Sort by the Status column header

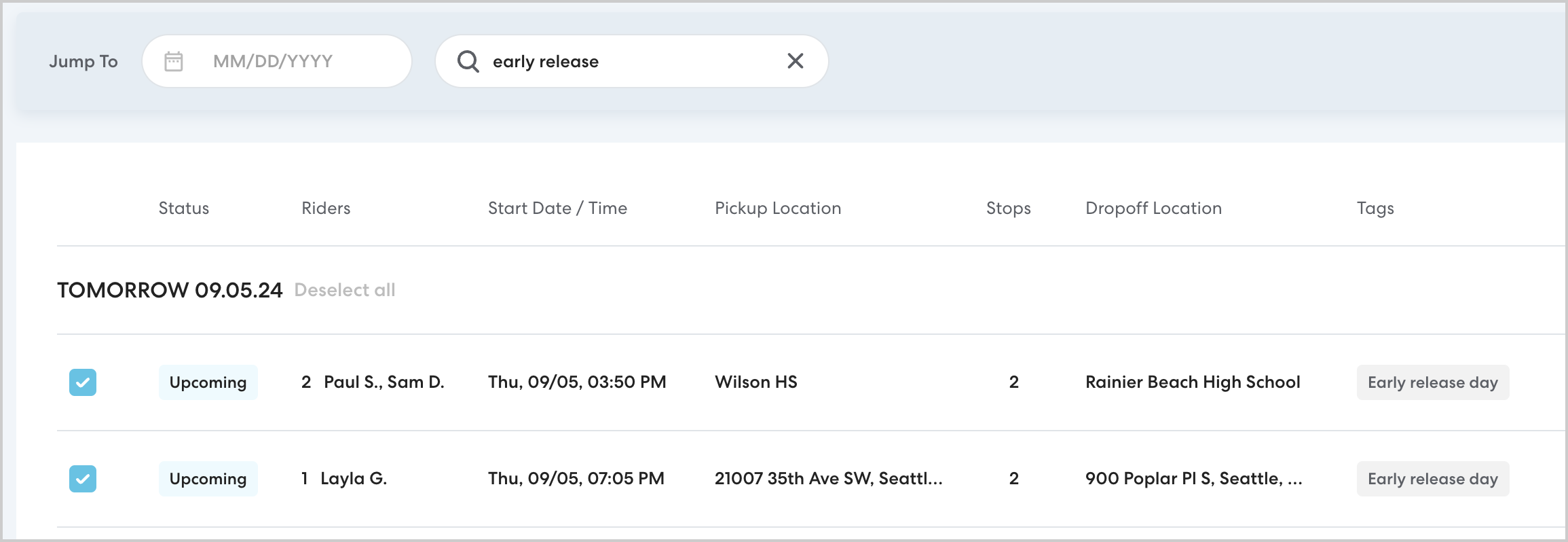(x=183, y=209)
